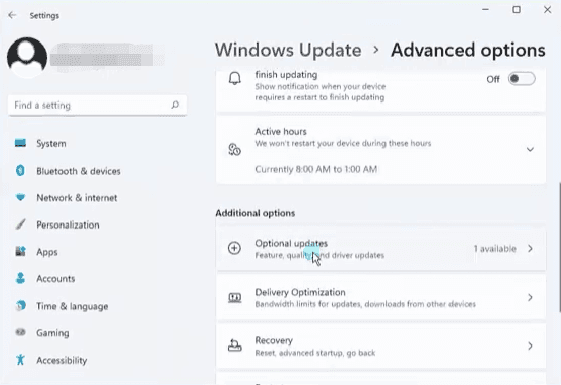Click the Active hours heading

(x=281, y=131)
